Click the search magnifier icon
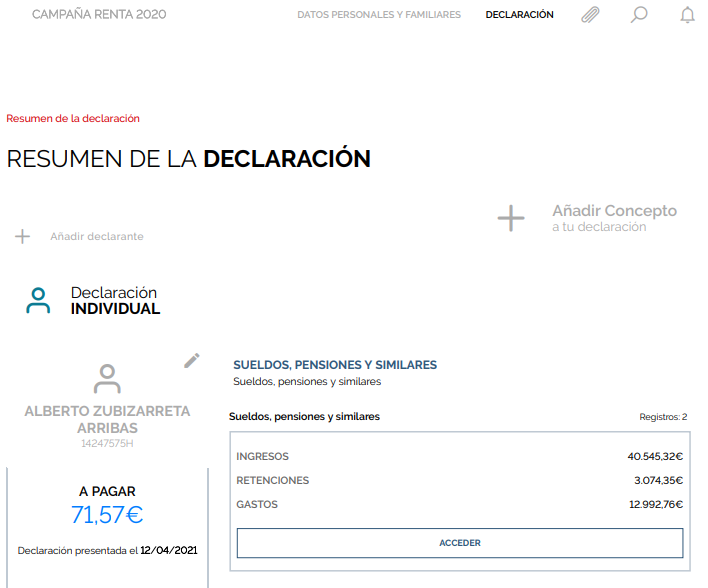Image resolution: width=708 pixels, height=588 pixels. click(639, 15)
